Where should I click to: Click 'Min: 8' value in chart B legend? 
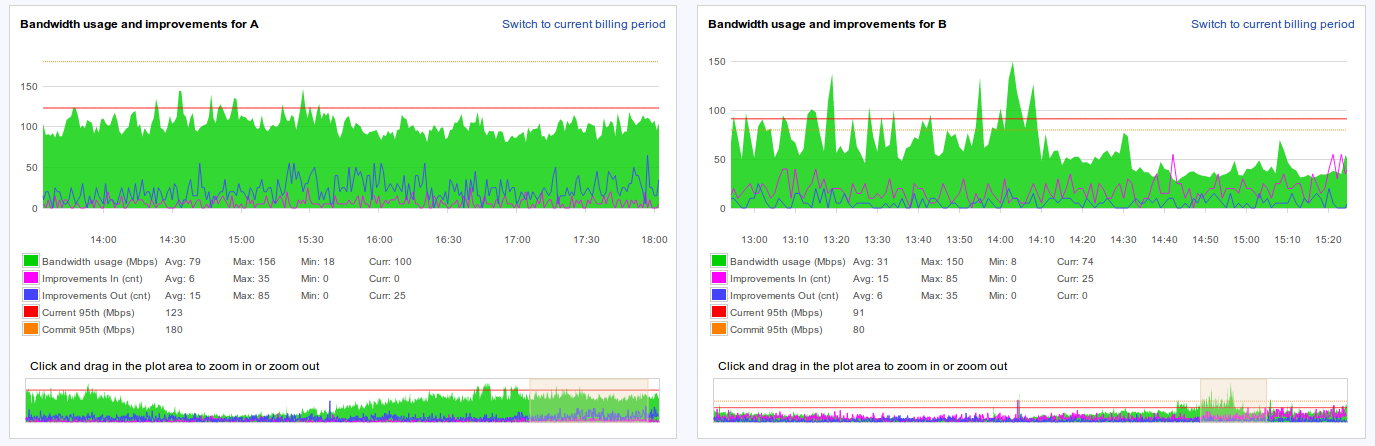point(1003,262)
